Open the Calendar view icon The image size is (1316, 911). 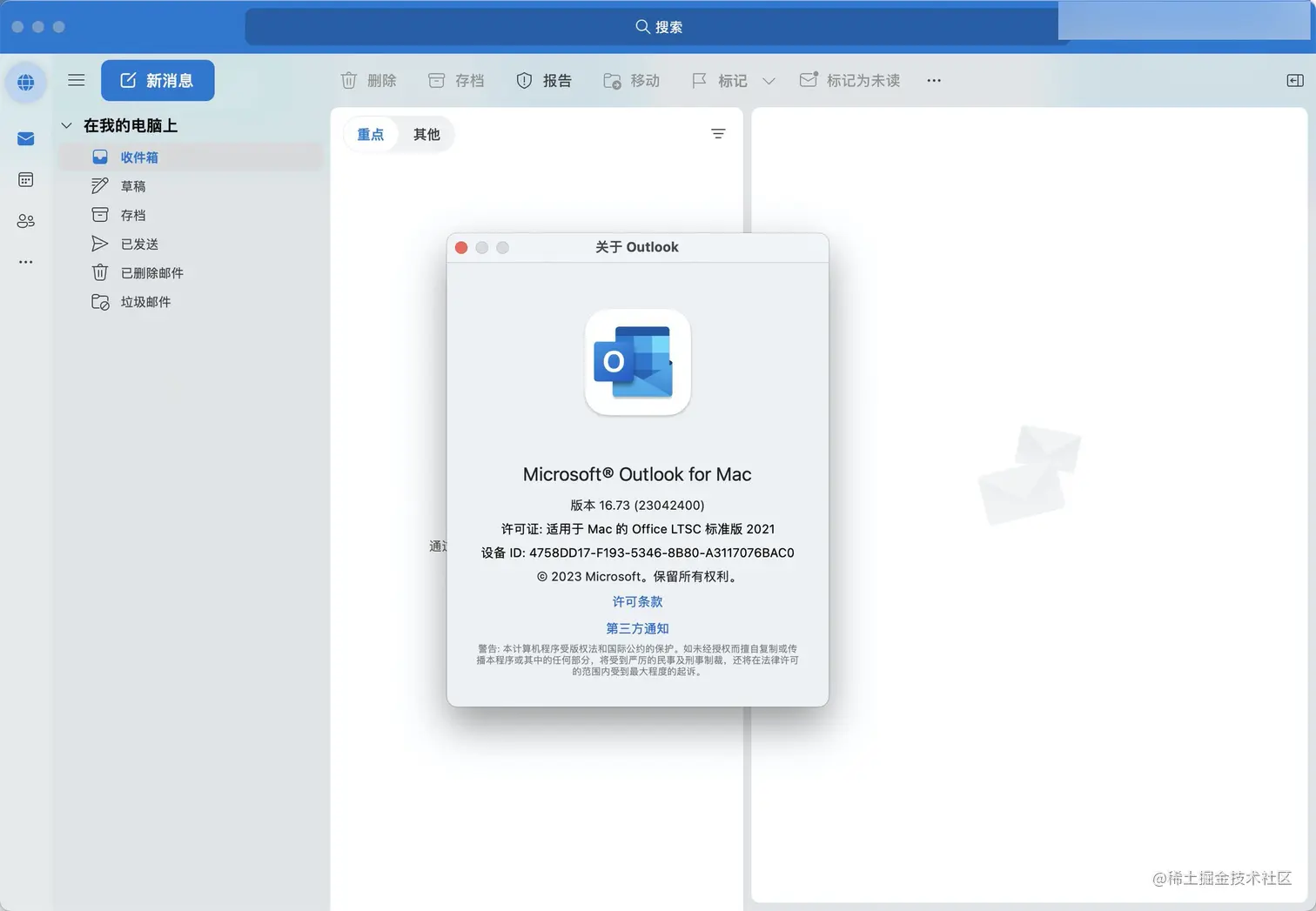[26, 179]
